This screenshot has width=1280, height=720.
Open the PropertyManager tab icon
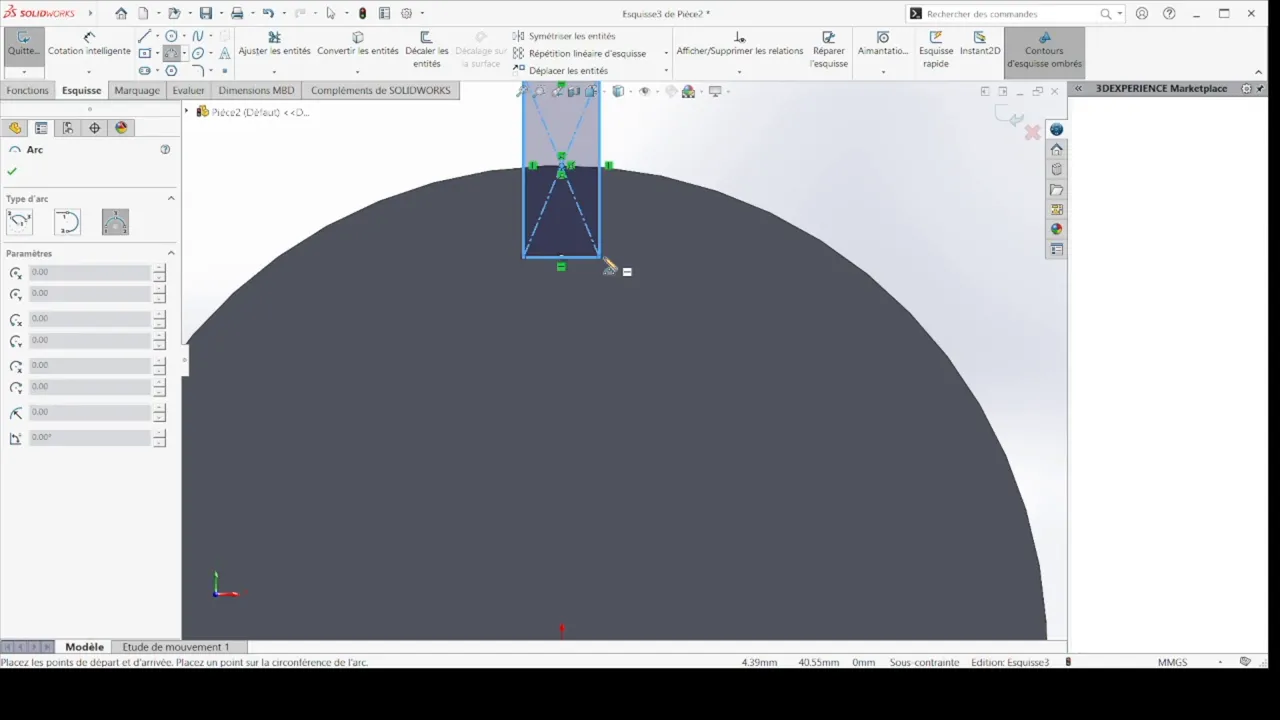41,128
